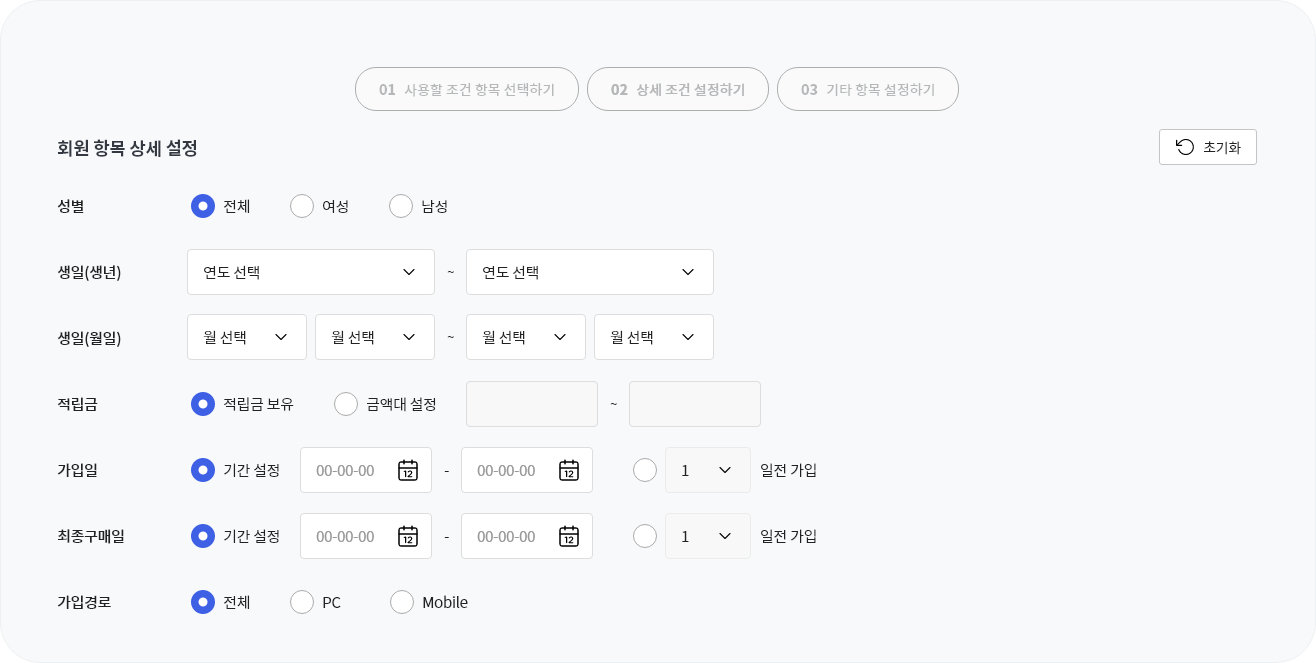1316x663 pixels.
Task: Open first 연도 선택 birth year dropdown
Action: (x=311, y=272)
